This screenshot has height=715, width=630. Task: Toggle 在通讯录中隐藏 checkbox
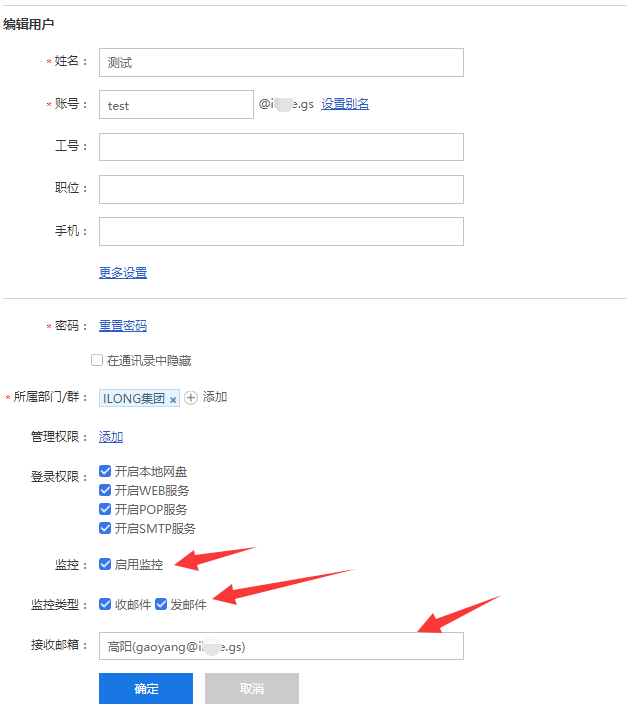tap(97, 360)
